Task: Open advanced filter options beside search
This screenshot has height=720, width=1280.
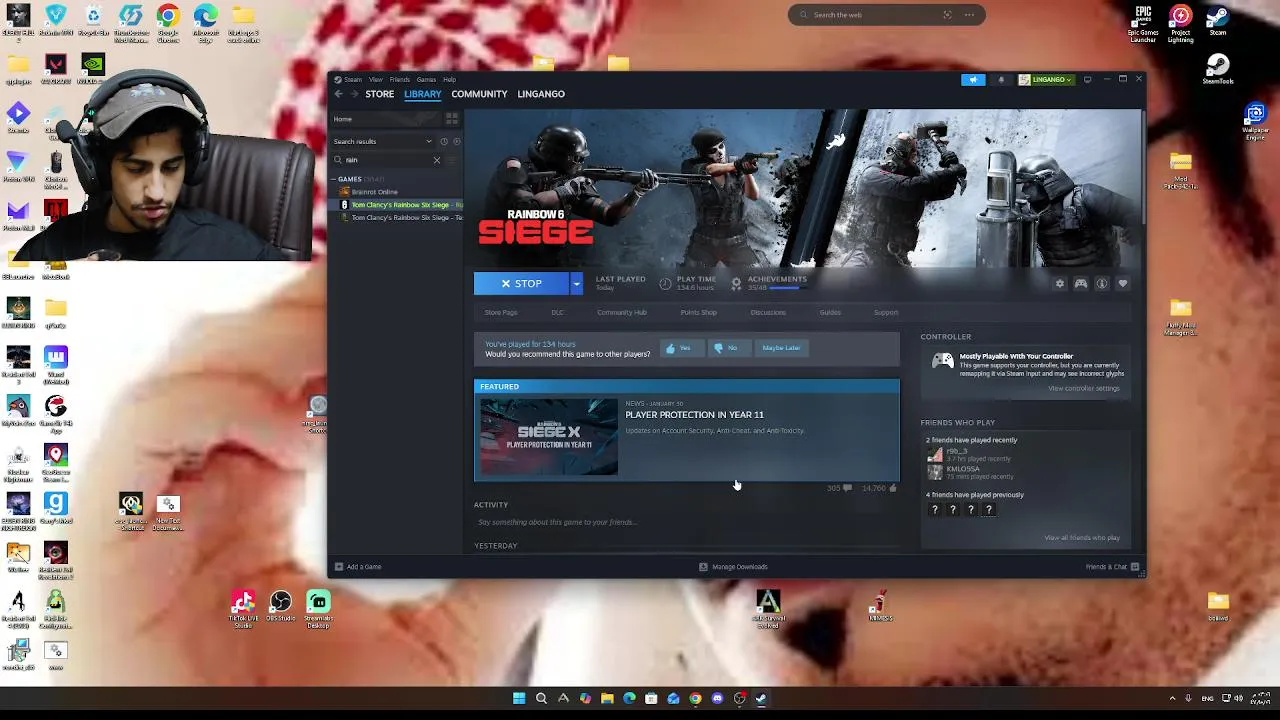Action: 452,160
